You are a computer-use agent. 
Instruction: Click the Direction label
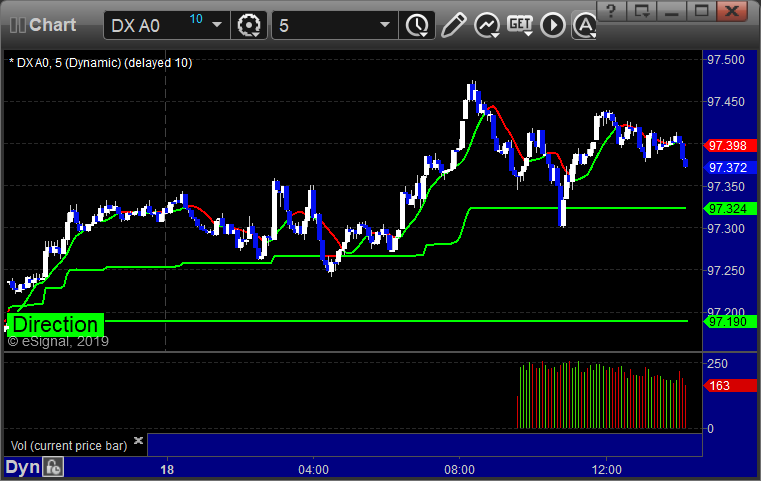(55, 324)
